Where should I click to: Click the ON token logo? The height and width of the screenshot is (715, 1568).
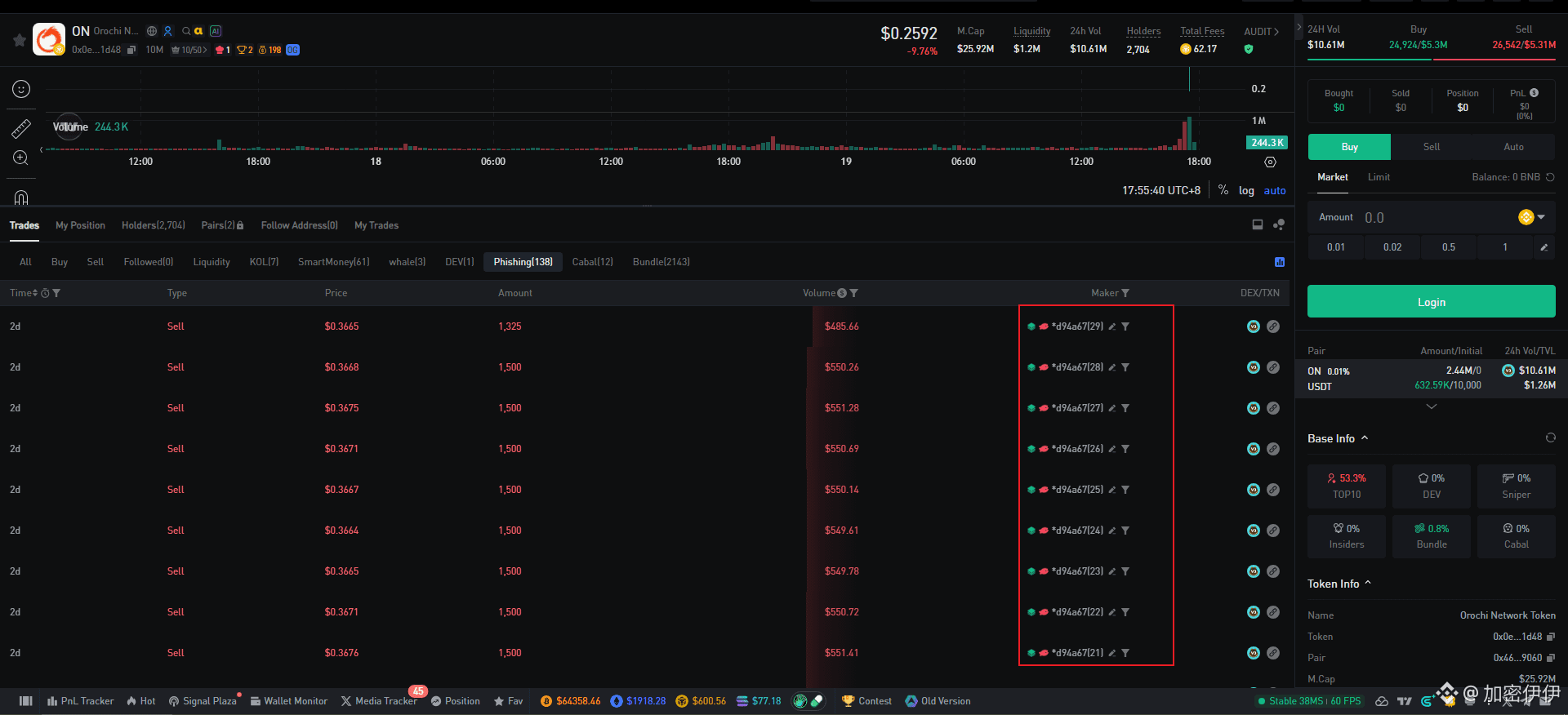coord(49,39)
